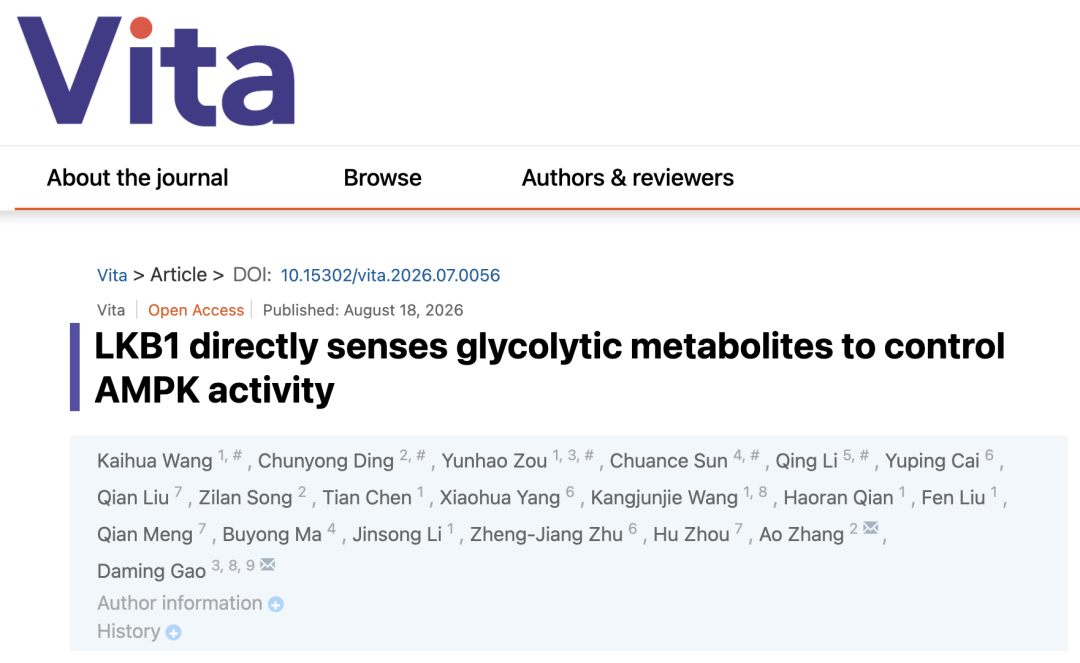Click the Article breadcrumb item

tap(178, 275)
